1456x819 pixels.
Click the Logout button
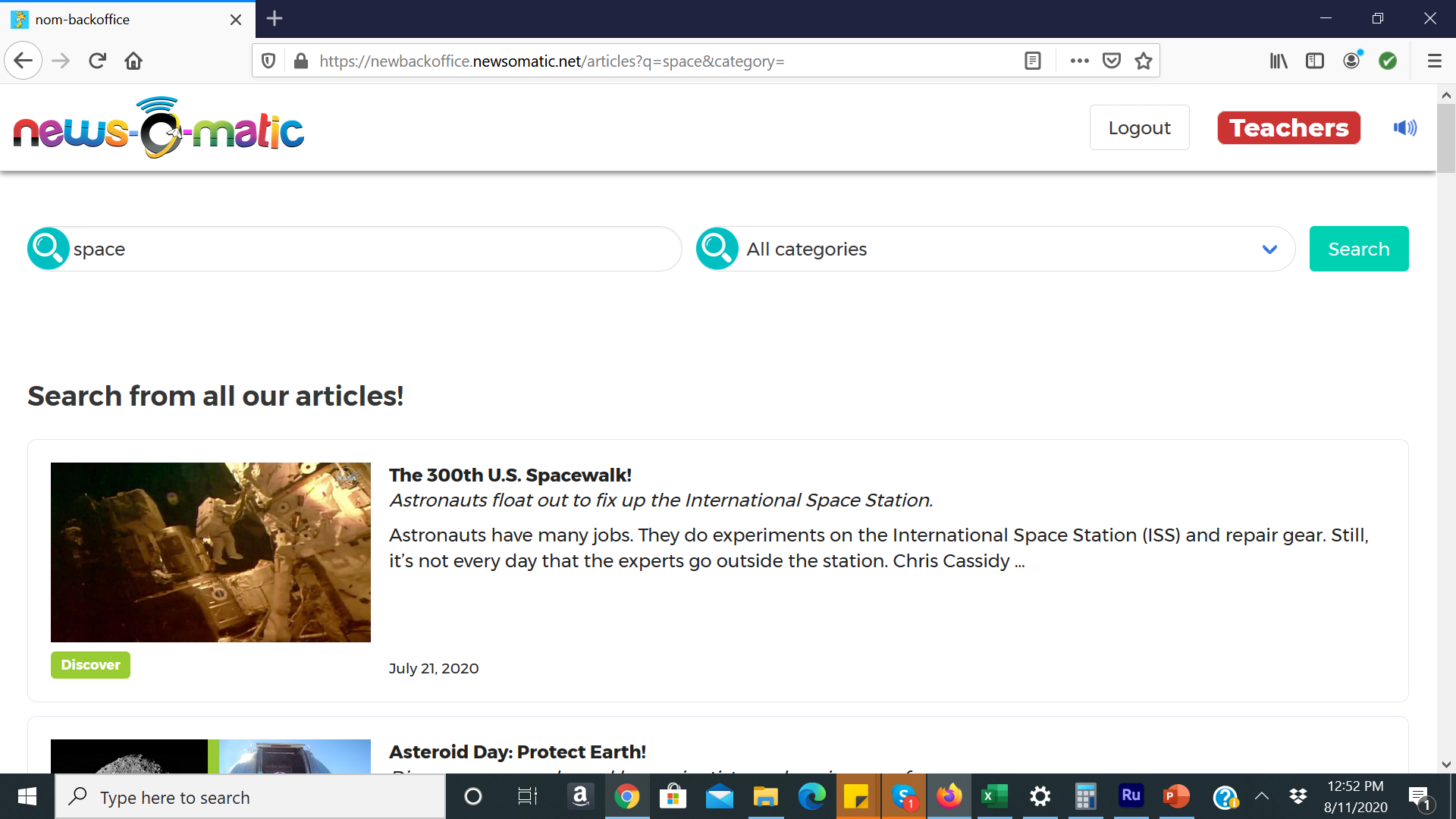pos(1139,127)
